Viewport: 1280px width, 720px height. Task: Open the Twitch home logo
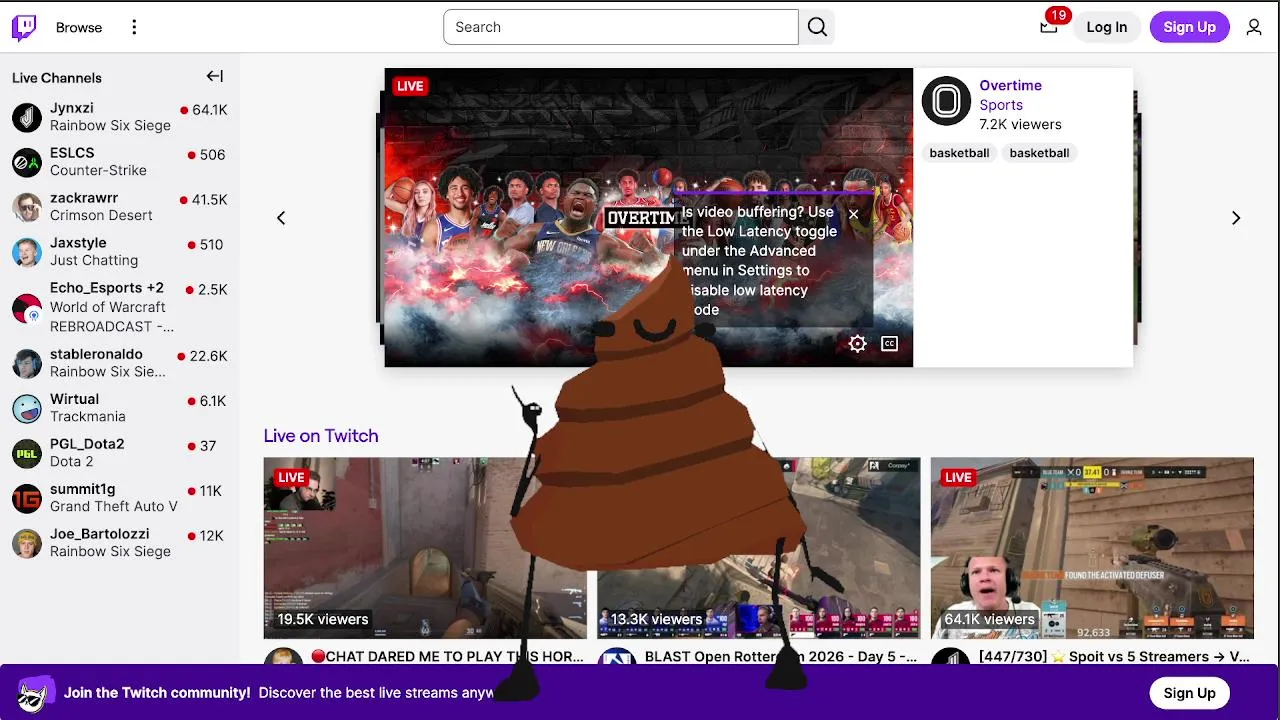click(24, 27)
